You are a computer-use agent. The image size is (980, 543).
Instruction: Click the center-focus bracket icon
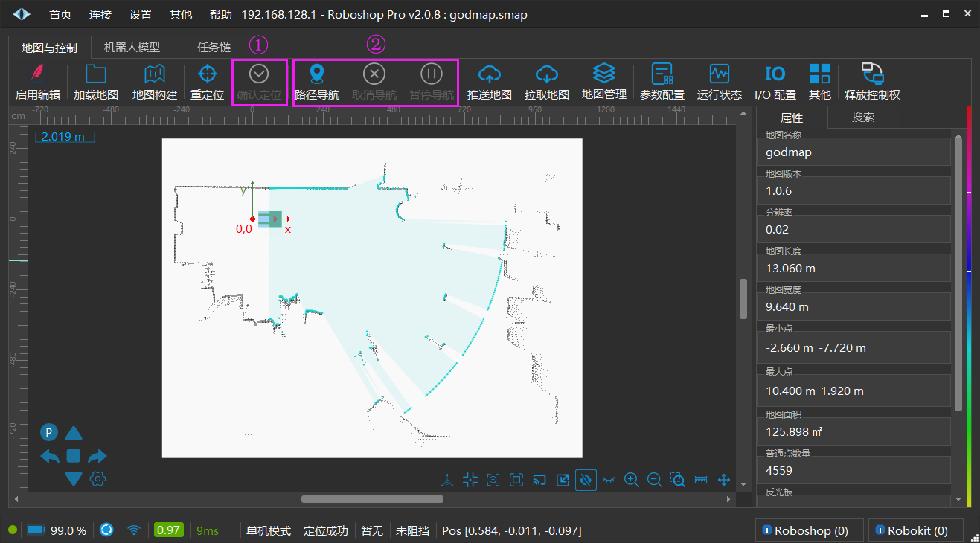point(493,480)
